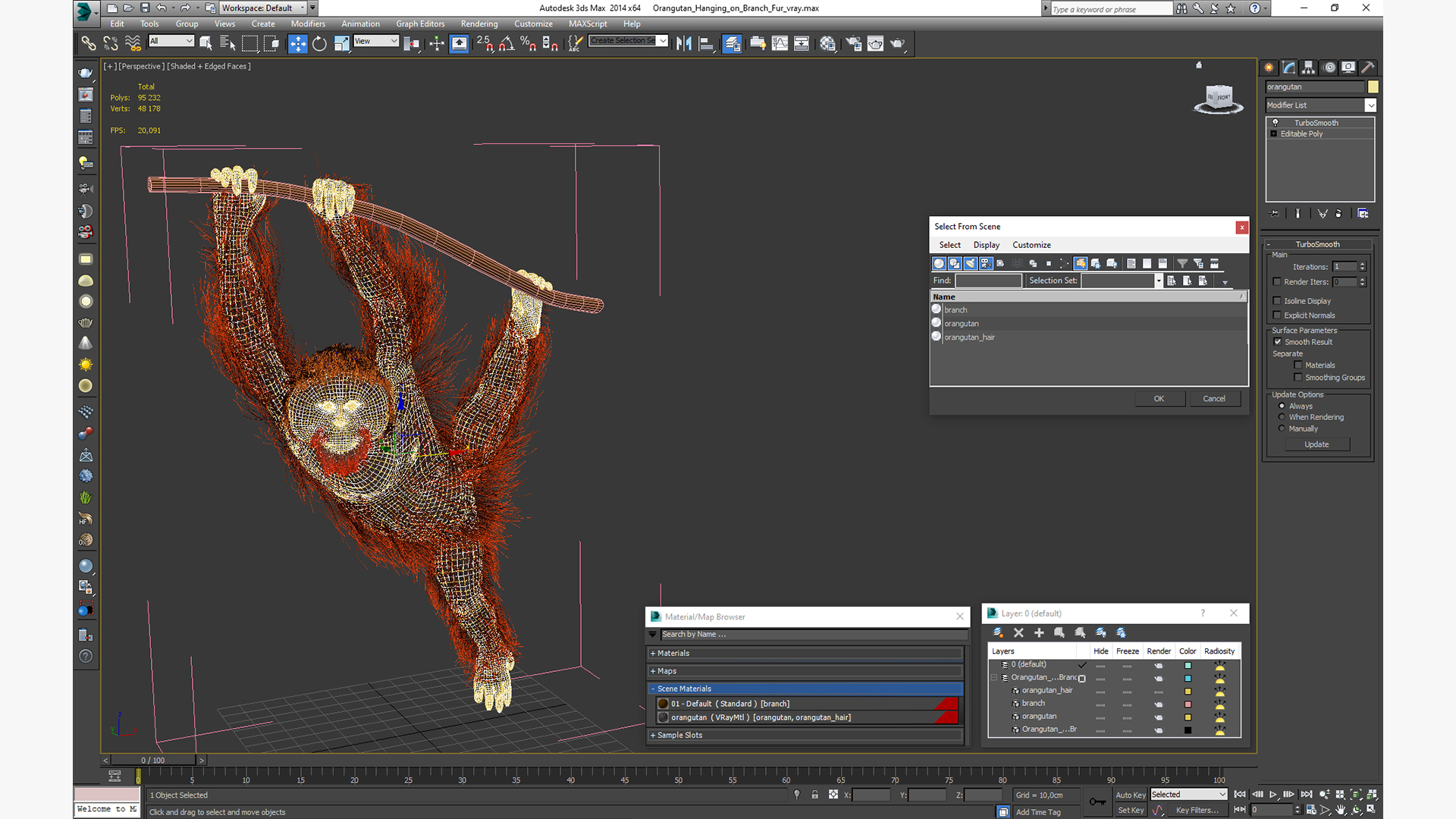Open the Material Editor toolbar icon

click(827, 43)
